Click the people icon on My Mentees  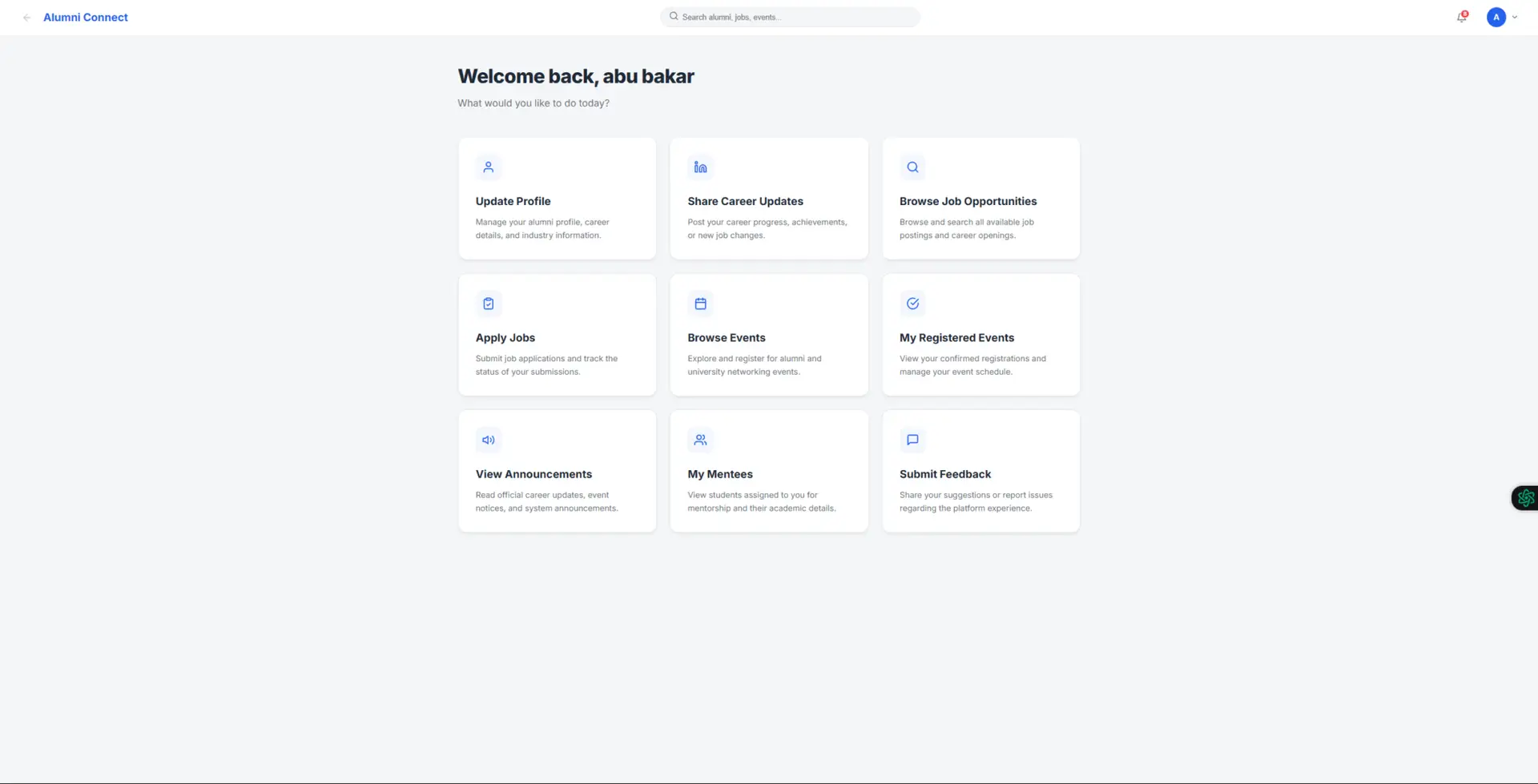(700, 440)
